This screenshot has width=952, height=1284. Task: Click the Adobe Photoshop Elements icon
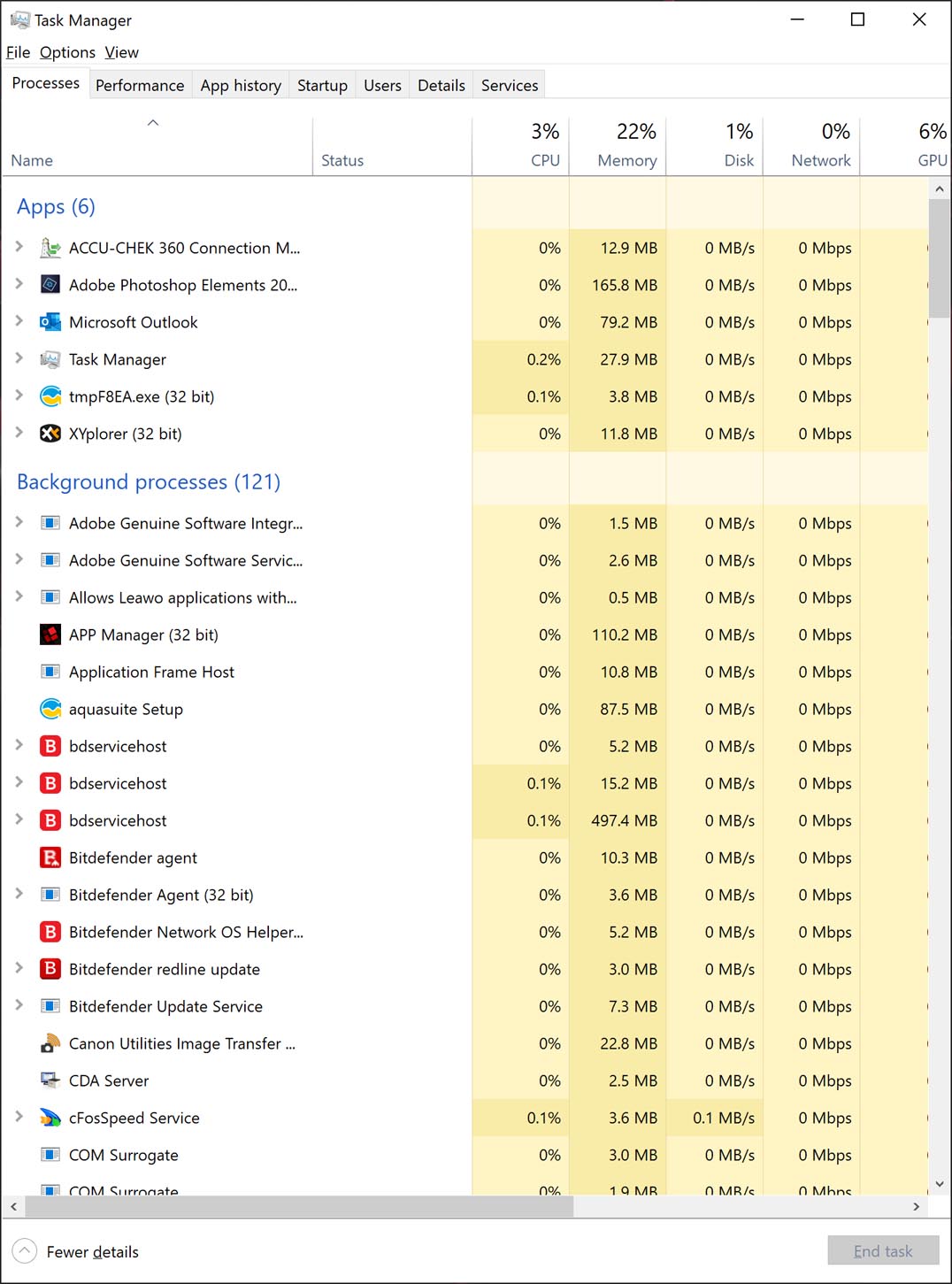(50, 285)
